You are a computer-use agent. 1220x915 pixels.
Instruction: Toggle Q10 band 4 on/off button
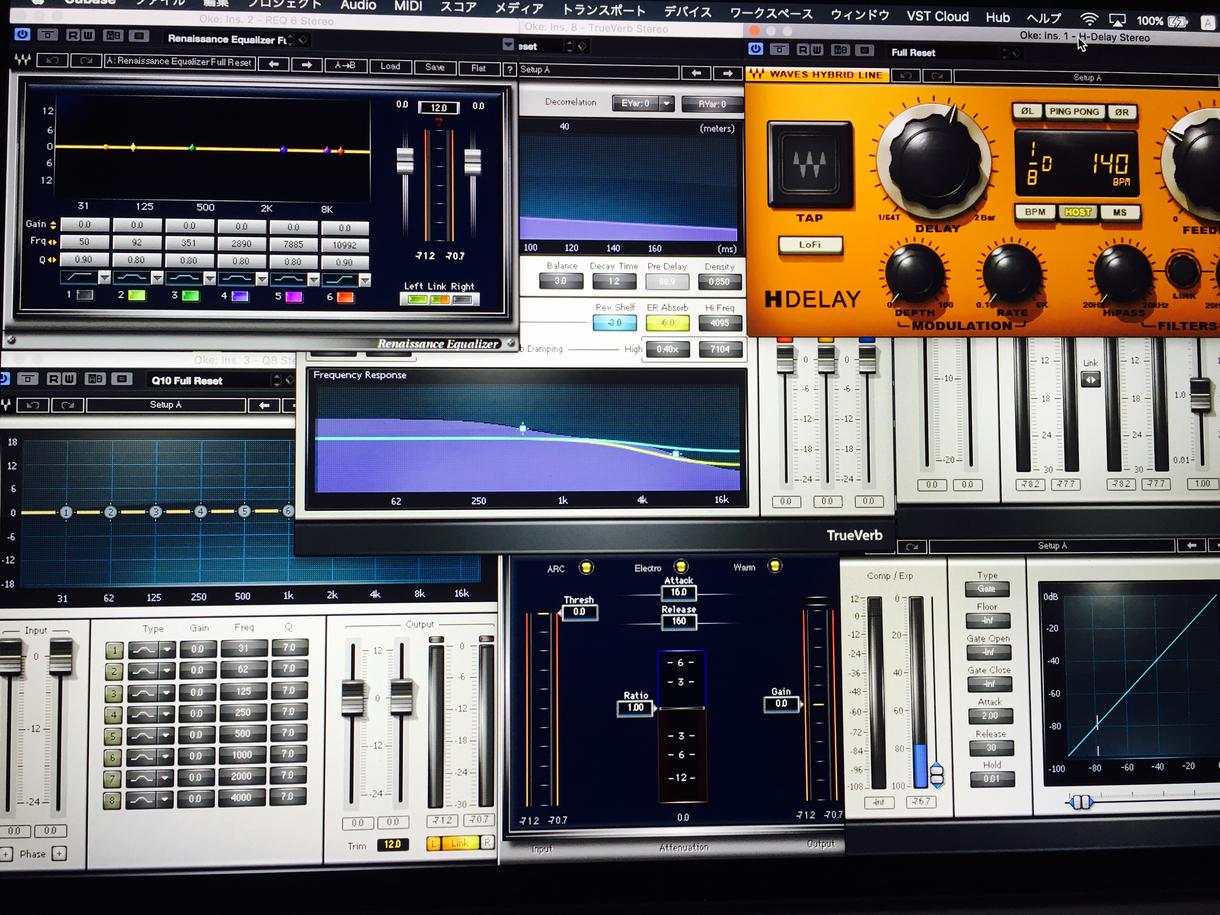pos(114,714)
